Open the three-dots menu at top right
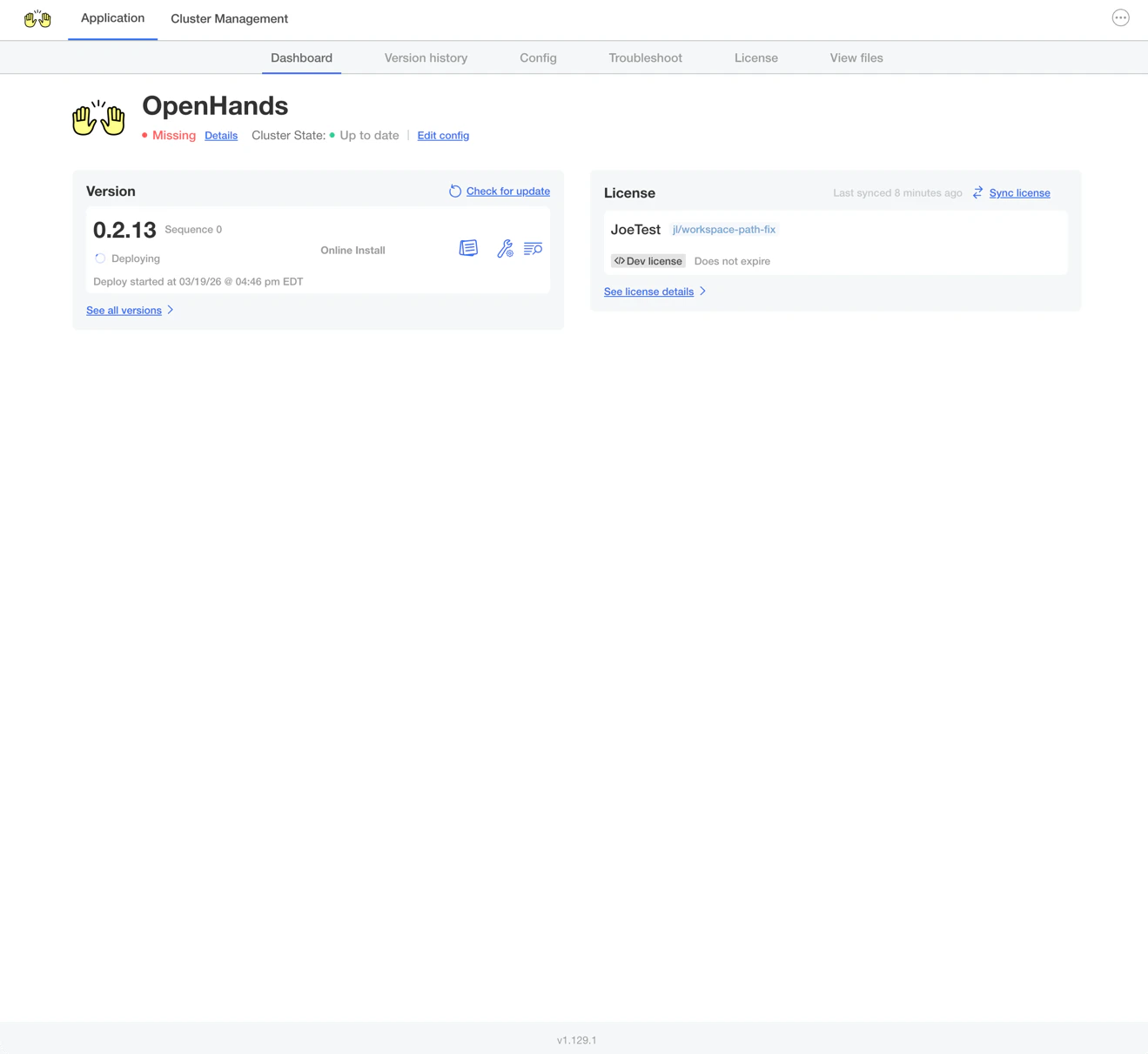This screenshot has width=1148, height=1054. 1120,18
